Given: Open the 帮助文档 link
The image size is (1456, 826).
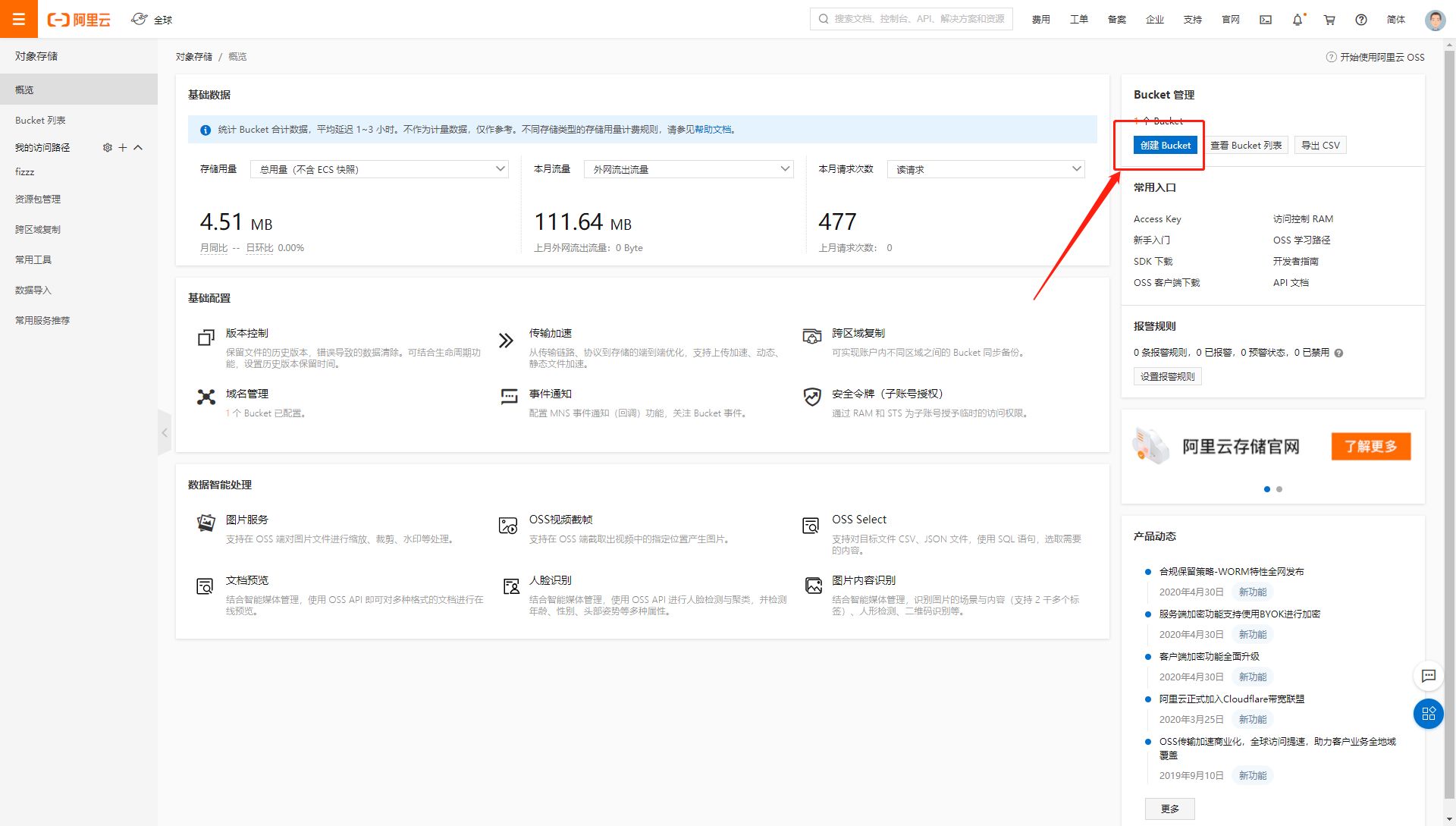Looking at the screenshot, I should 713,130.
